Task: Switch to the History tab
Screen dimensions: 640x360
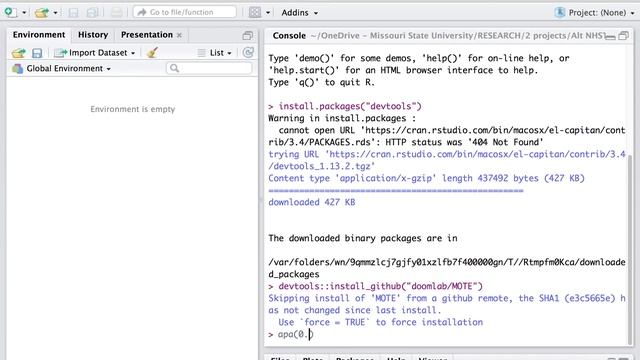Action: click(x=93, y=35)
